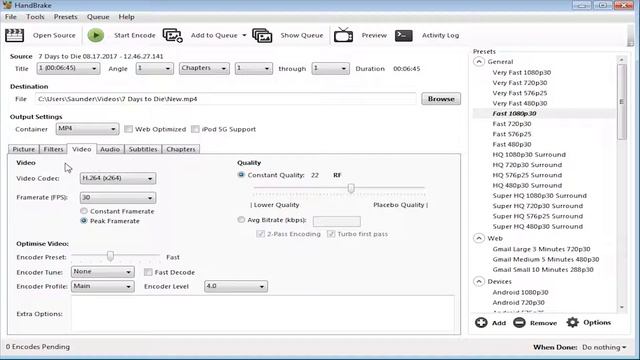Toggle the 2-Pass Encoding checkbox

(260, 234)
